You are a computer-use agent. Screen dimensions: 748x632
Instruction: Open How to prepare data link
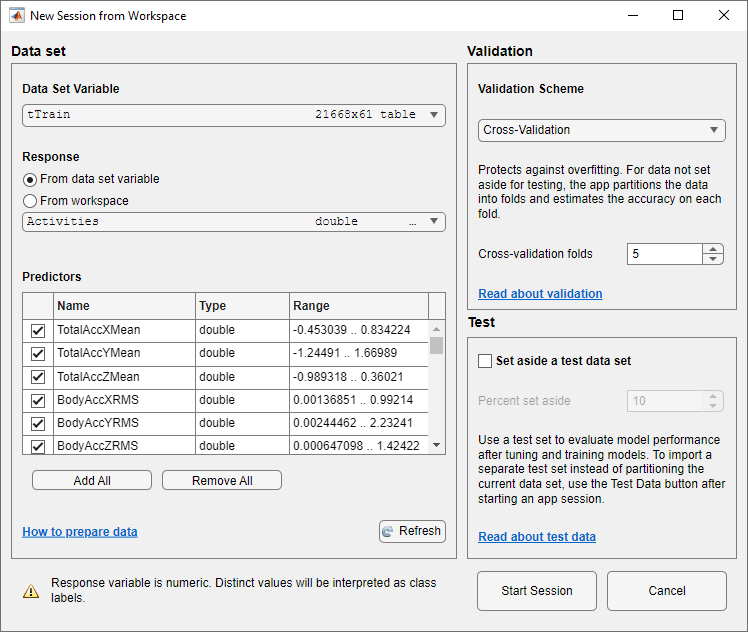point(80,532)
